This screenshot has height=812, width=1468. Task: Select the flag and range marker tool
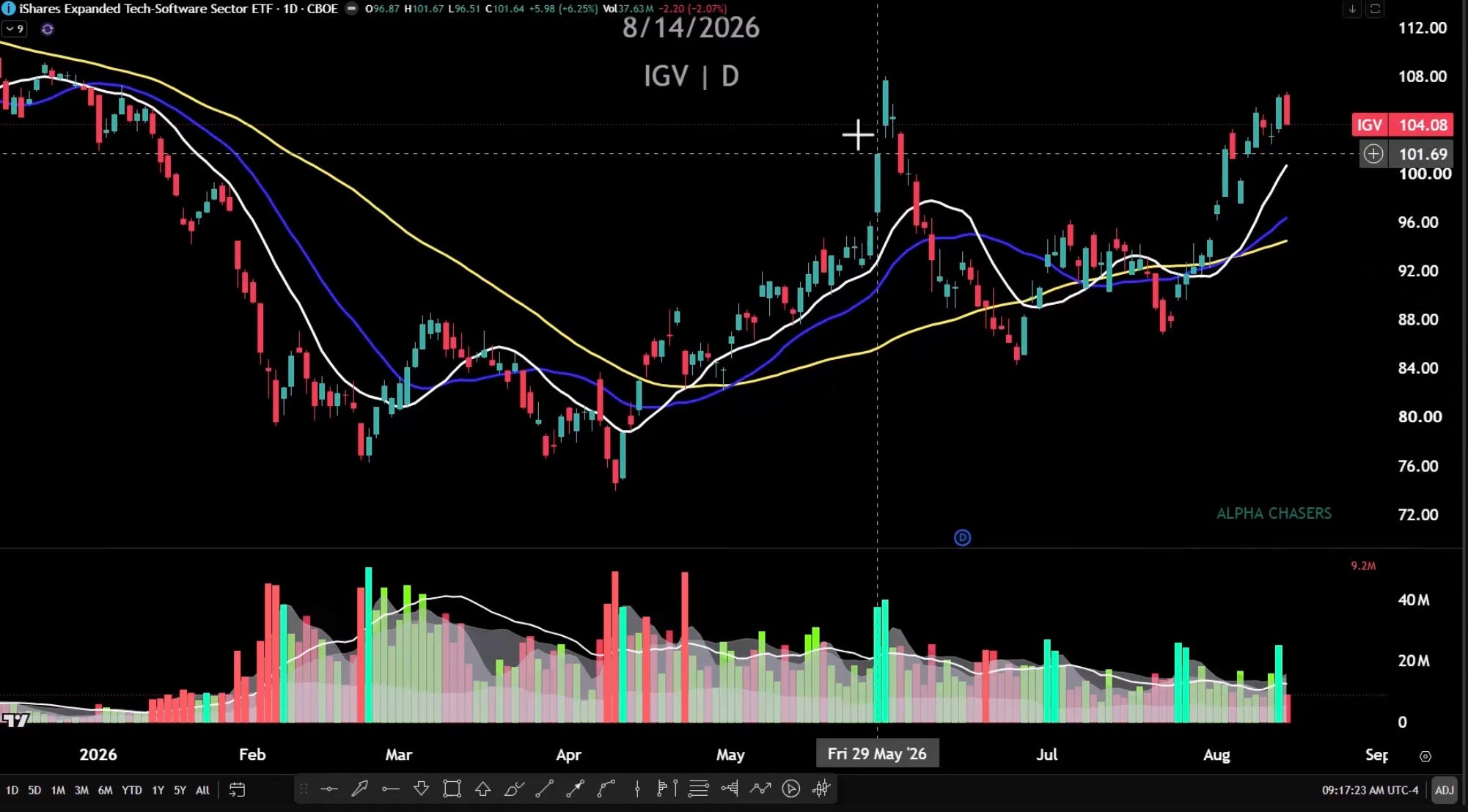(x=667, y=789)
